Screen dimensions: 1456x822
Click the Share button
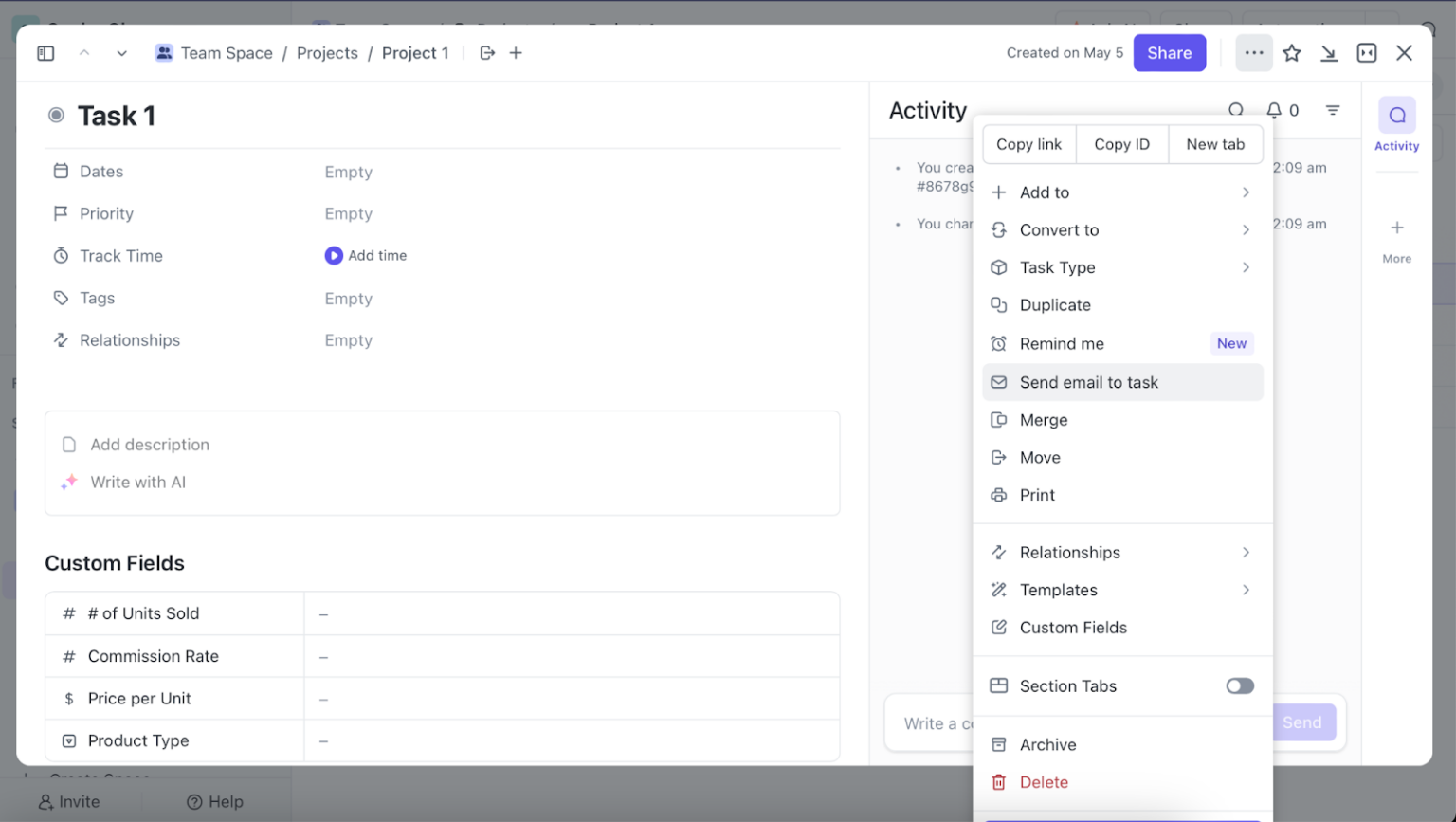(x=1169, y=53)
